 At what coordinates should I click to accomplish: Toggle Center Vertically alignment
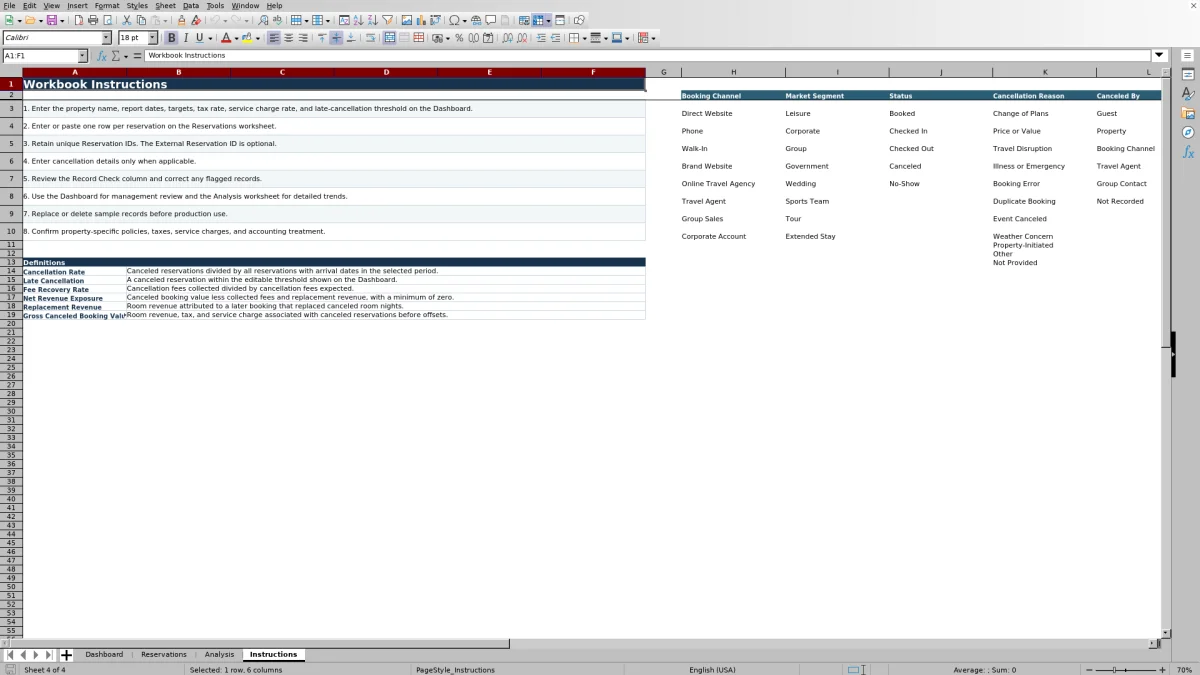(336, 38)
